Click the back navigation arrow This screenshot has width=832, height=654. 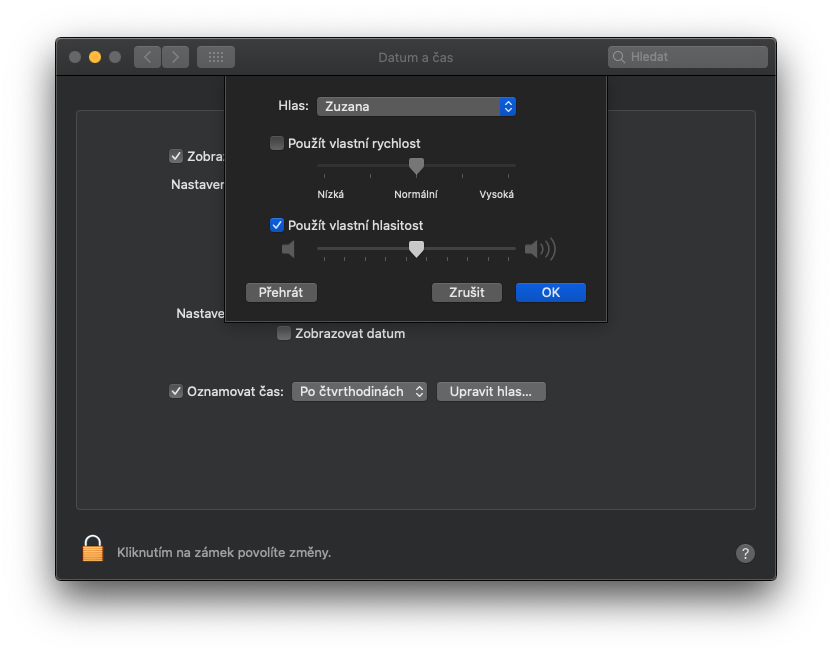[148, 57]
